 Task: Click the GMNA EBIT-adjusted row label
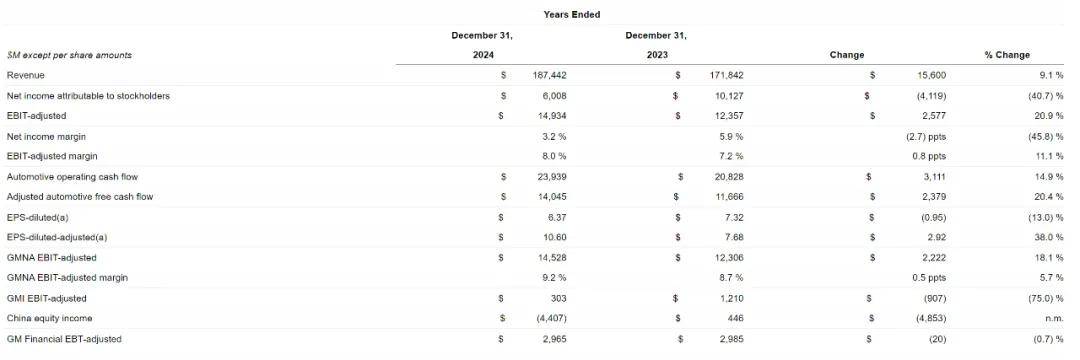point(51,257)
